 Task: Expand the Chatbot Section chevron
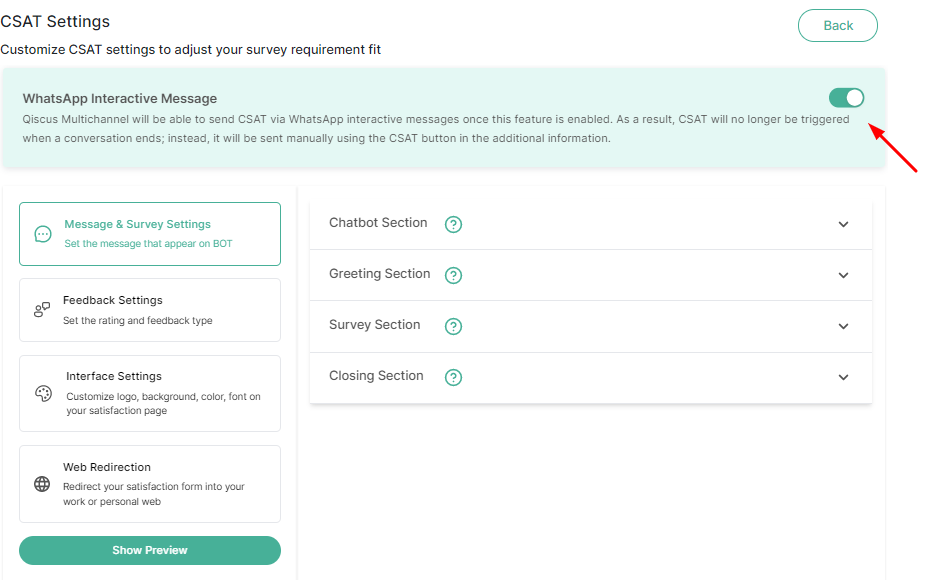843,225
